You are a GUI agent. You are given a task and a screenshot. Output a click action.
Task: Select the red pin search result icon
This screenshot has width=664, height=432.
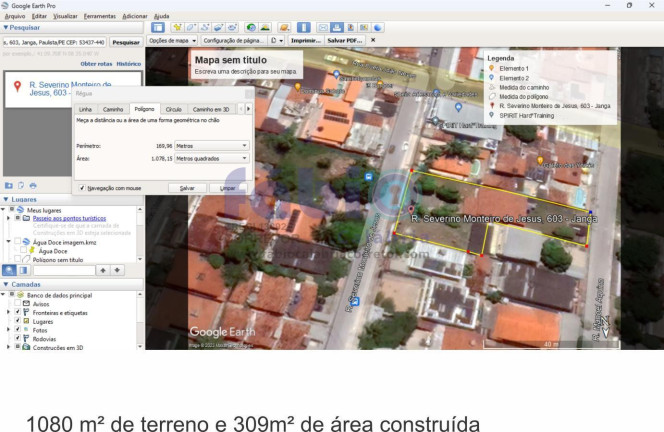coord(17,87)
